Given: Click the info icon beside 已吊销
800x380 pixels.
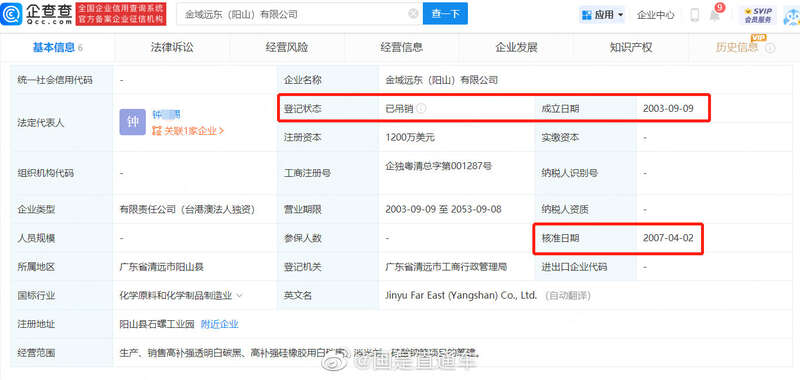Looking at the screenshot, I should tap(421, 109).
